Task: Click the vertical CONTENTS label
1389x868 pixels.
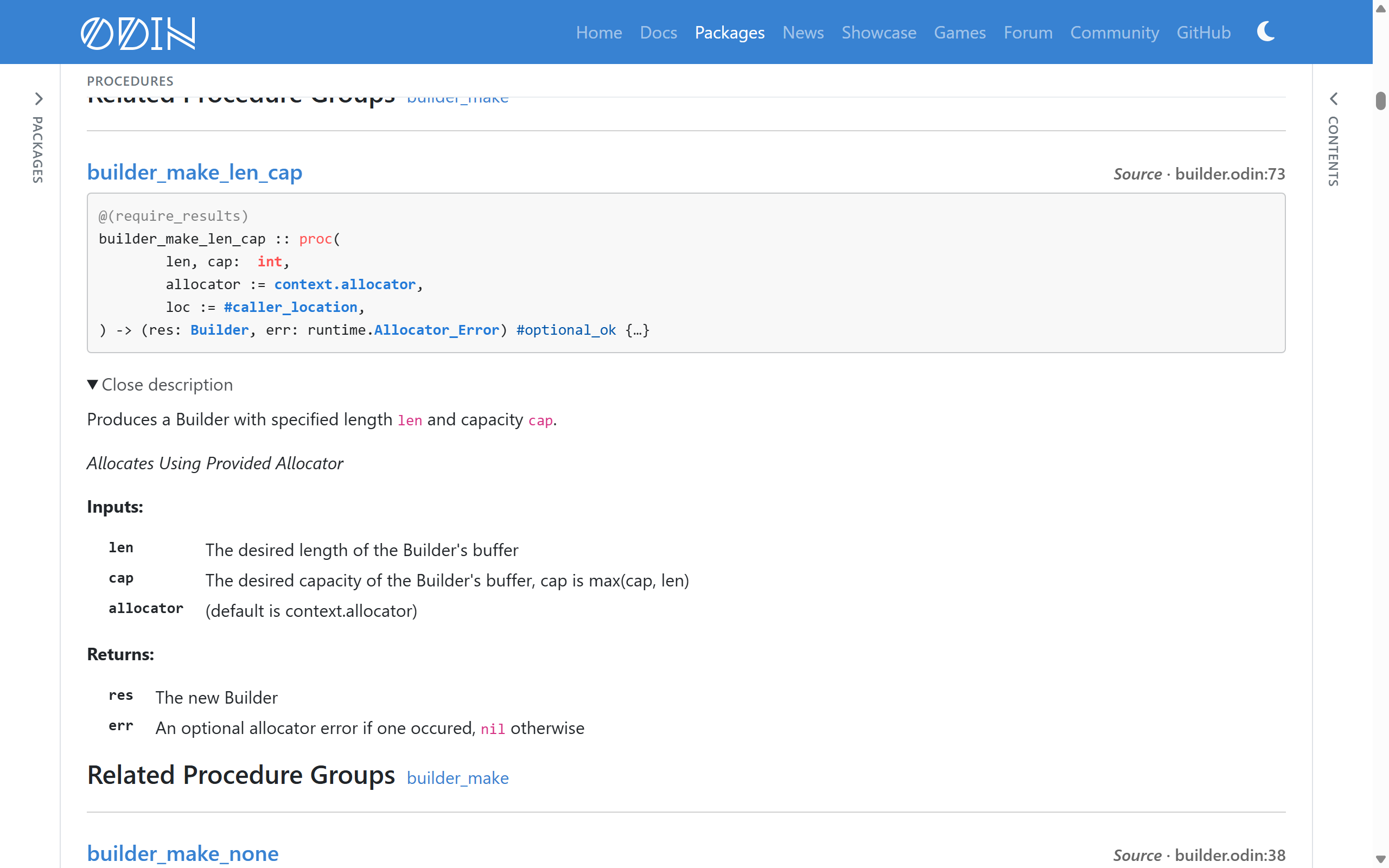Action: coord(1333,151)
